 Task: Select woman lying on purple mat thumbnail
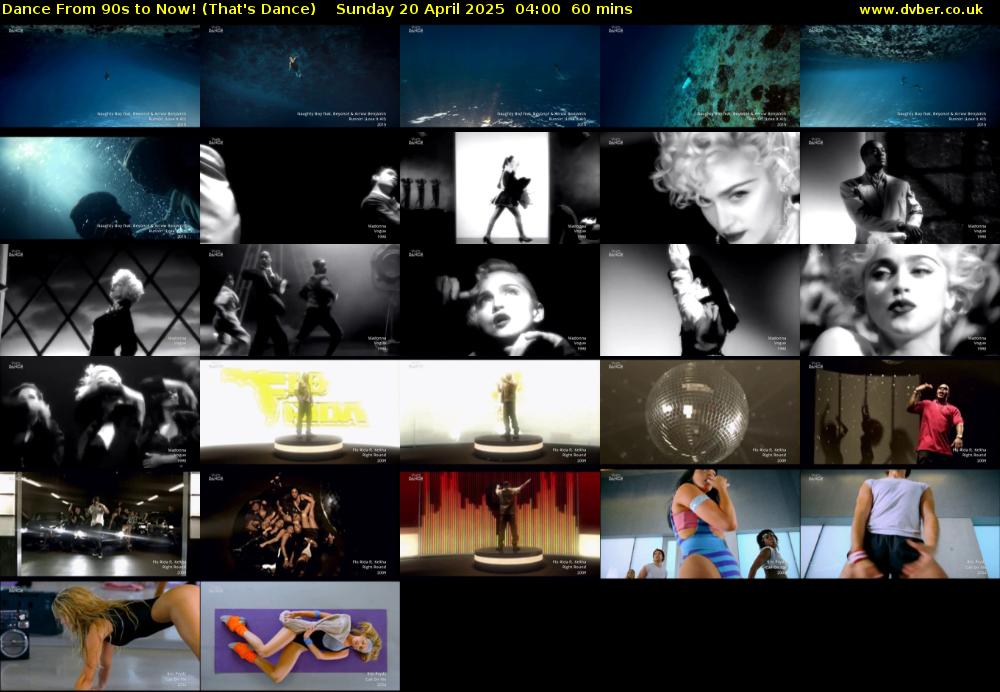tap(300, 636)
